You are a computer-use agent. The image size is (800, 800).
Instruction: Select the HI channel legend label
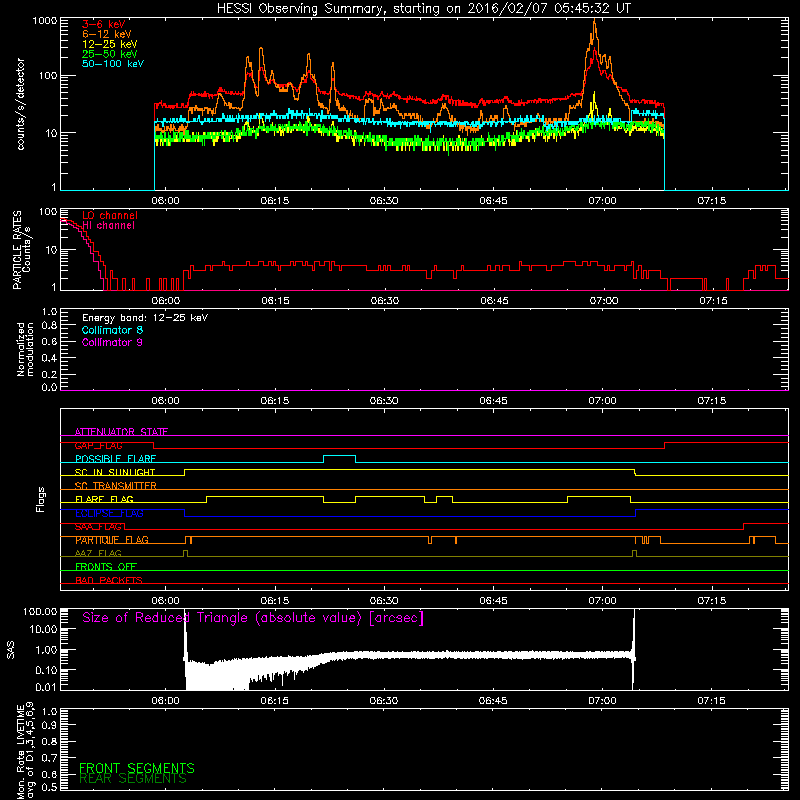point(108,226)
